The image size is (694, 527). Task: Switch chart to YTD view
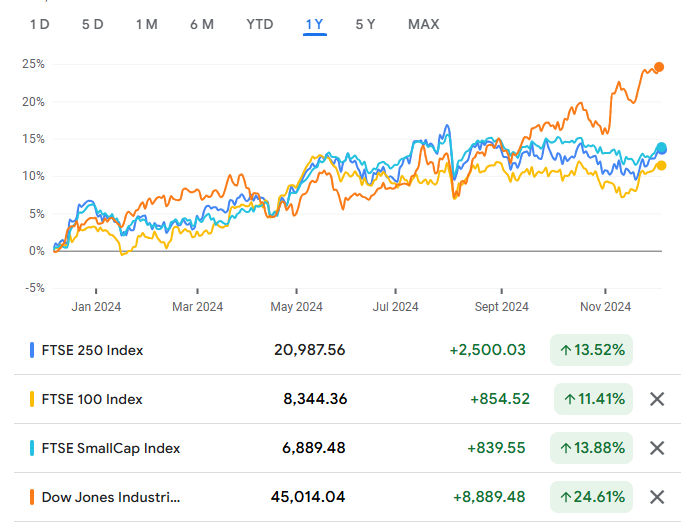[260, 24]
